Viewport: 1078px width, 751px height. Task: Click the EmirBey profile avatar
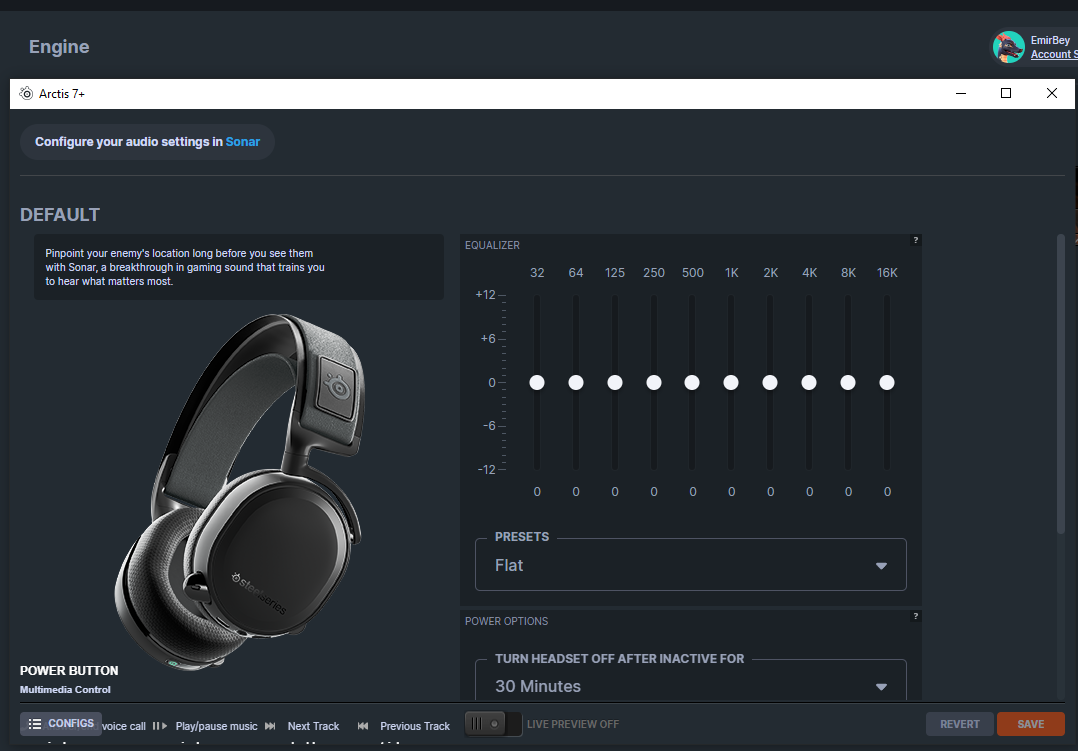tap(1009, 47)
